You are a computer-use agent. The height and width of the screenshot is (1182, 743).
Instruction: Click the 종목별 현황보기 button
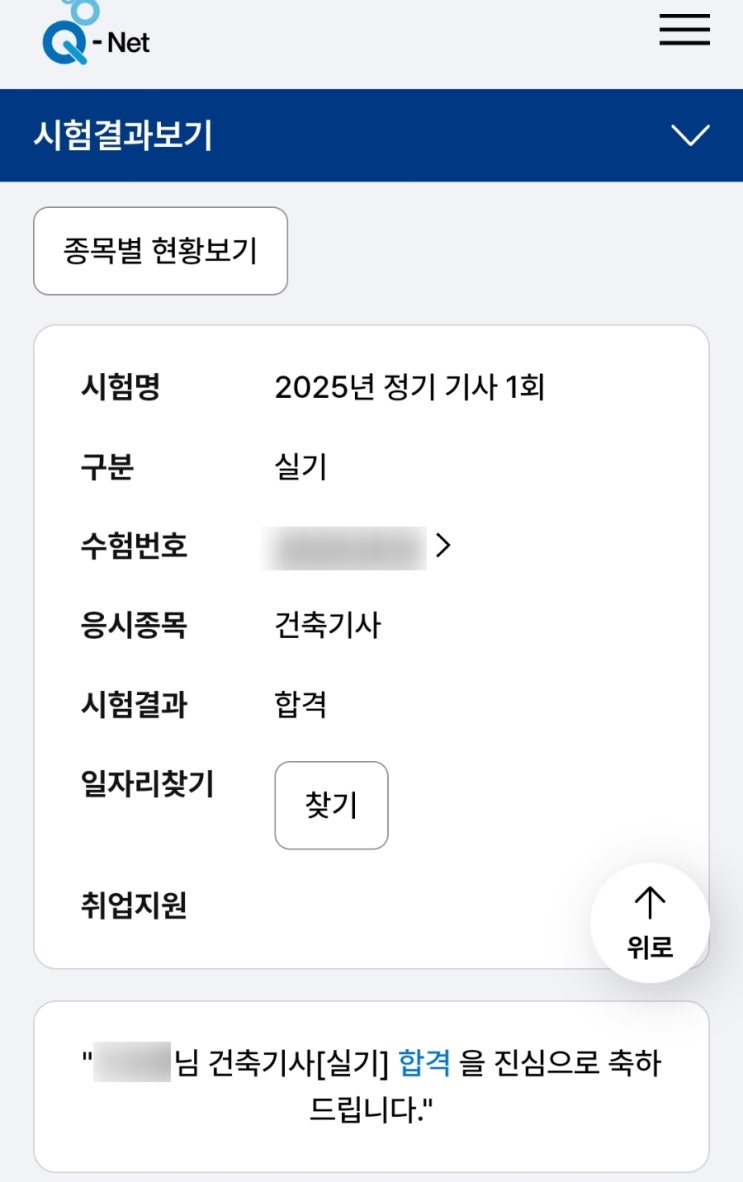pos(160,251)
